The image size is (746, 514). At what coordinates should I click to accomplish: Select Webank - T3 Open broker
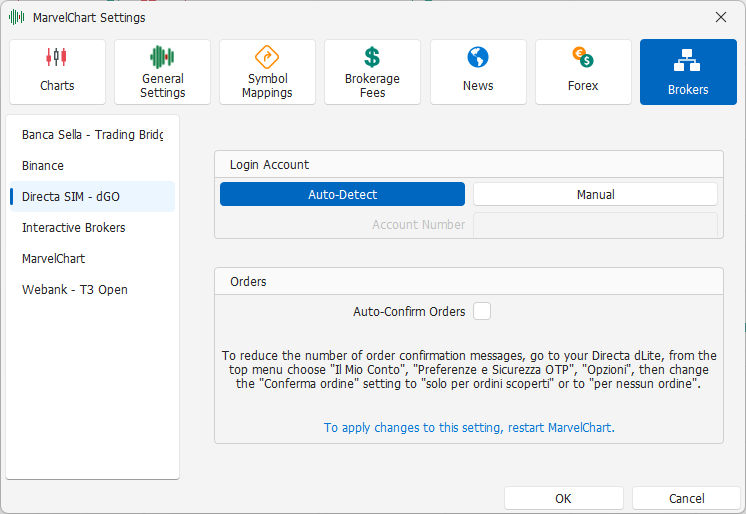pyautogui.click(x=93, y=289)
